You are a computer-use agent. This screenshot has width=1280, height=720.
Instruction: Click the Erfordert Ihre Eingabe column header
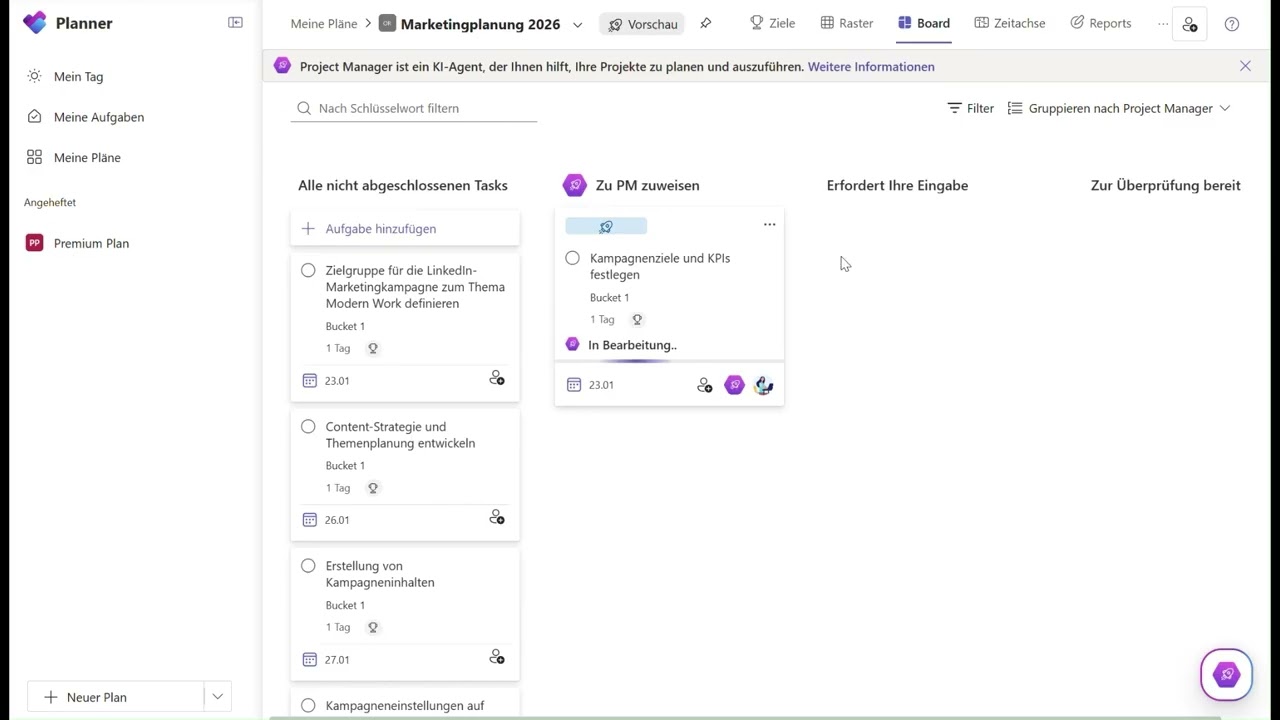(897, 185)
